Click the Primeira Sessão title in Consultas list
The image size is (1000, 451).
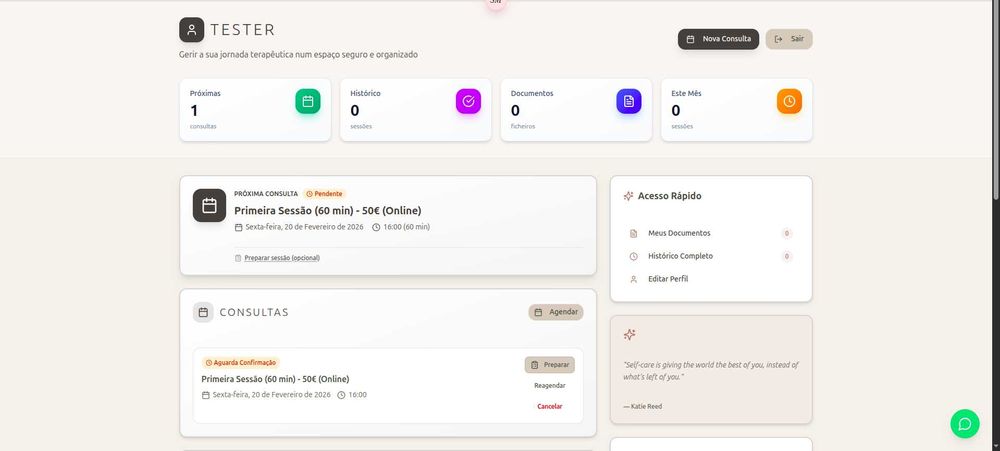click(x=276, y=379)
